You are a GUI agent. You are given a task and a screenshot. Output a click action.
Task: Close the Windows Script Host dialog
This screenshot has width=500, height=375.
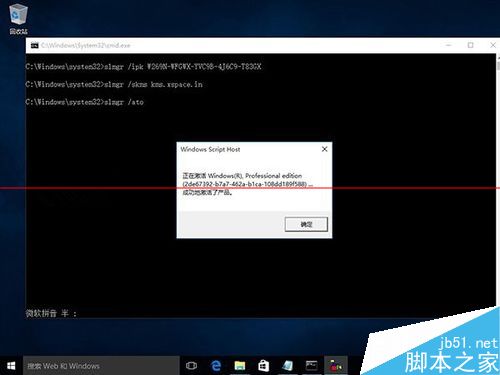[x=324, y=149]
